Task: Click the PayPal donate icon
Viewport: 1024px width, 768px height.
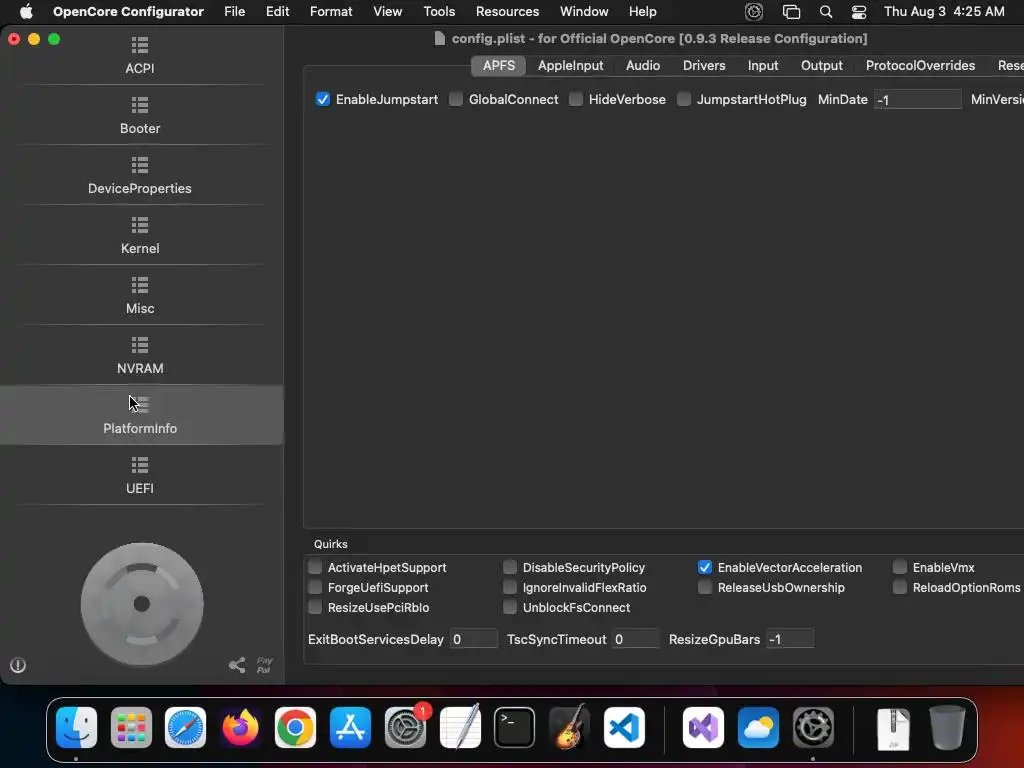Action: (x=264, y=665)
